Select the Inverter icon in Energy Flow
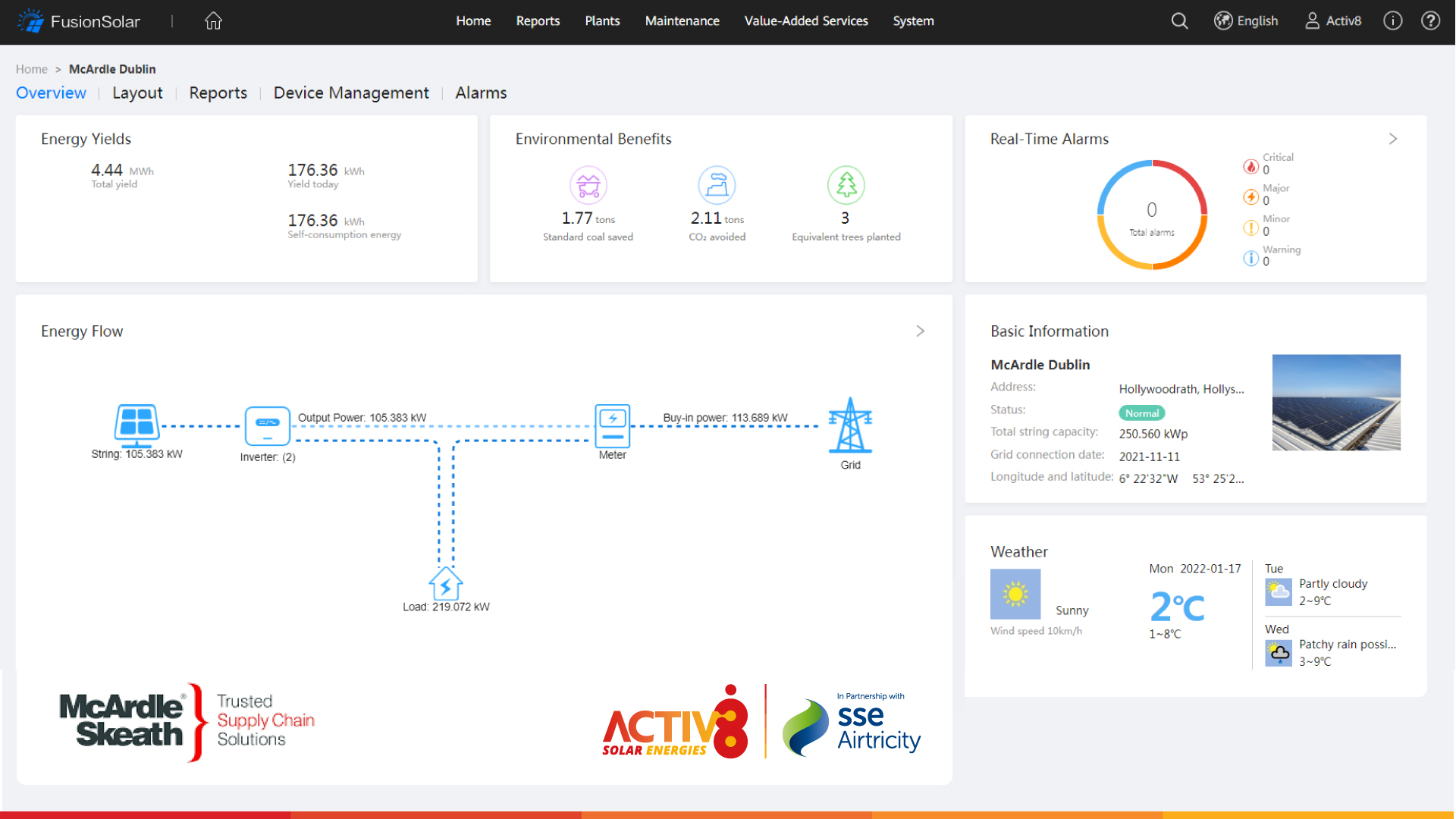This screenshot has width=1456, height=819. [267, 426]
